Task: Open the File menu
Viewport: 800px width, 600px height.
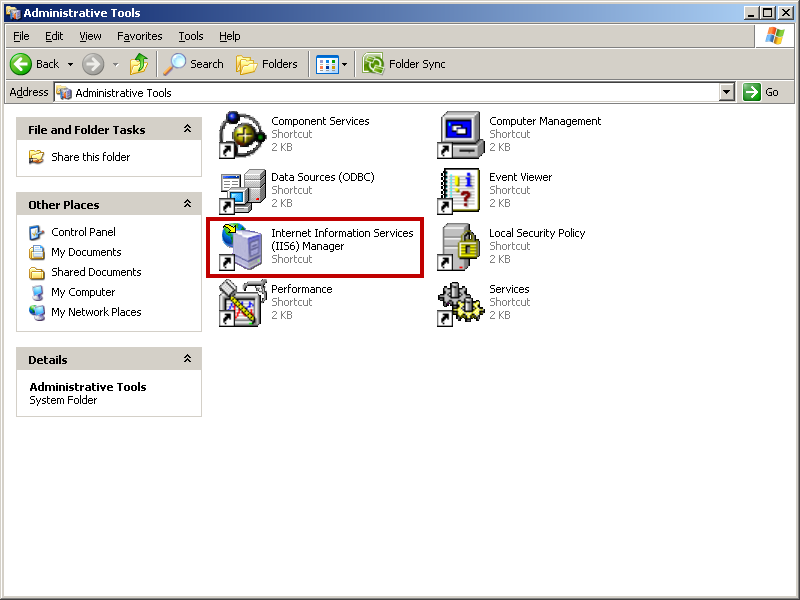Action: point(21,36)
